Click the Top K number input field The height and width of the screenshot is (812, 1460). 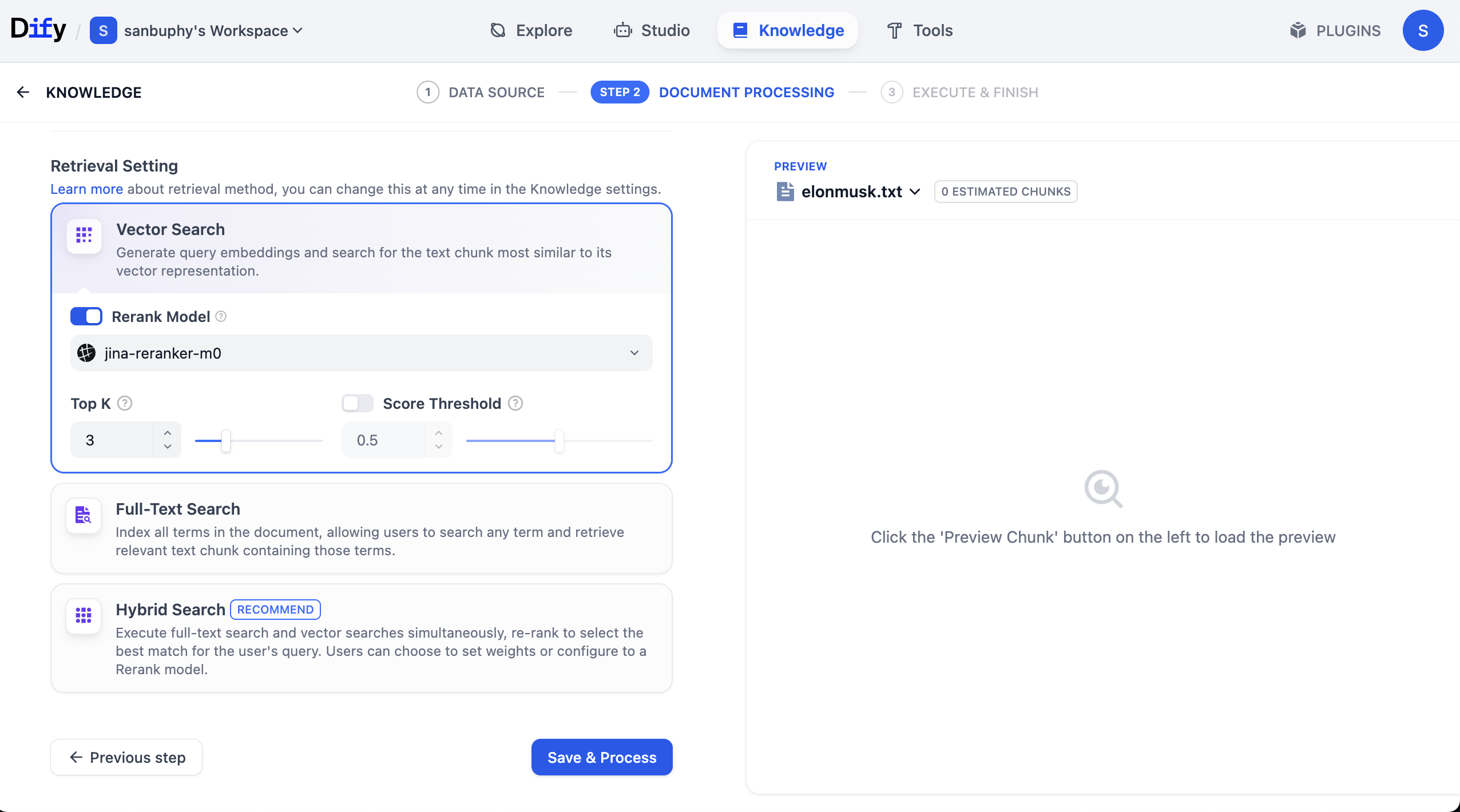click(112, 440)
